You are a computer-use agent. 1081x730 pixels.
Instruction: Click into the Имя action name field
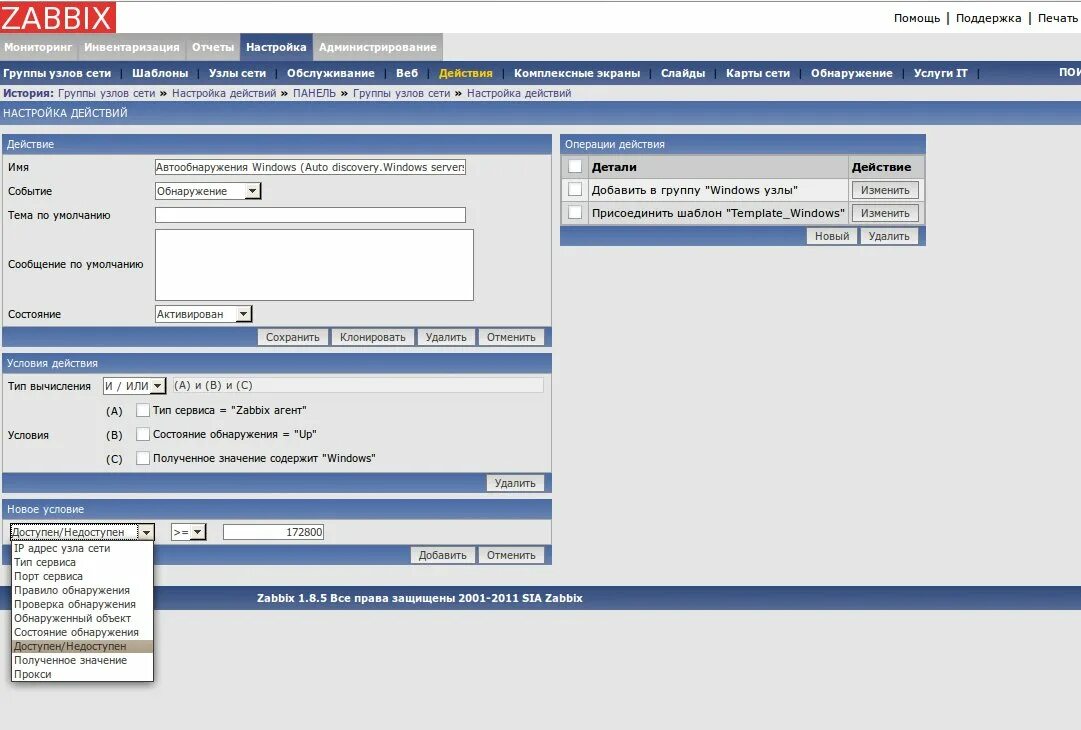[x=310, y=167]
